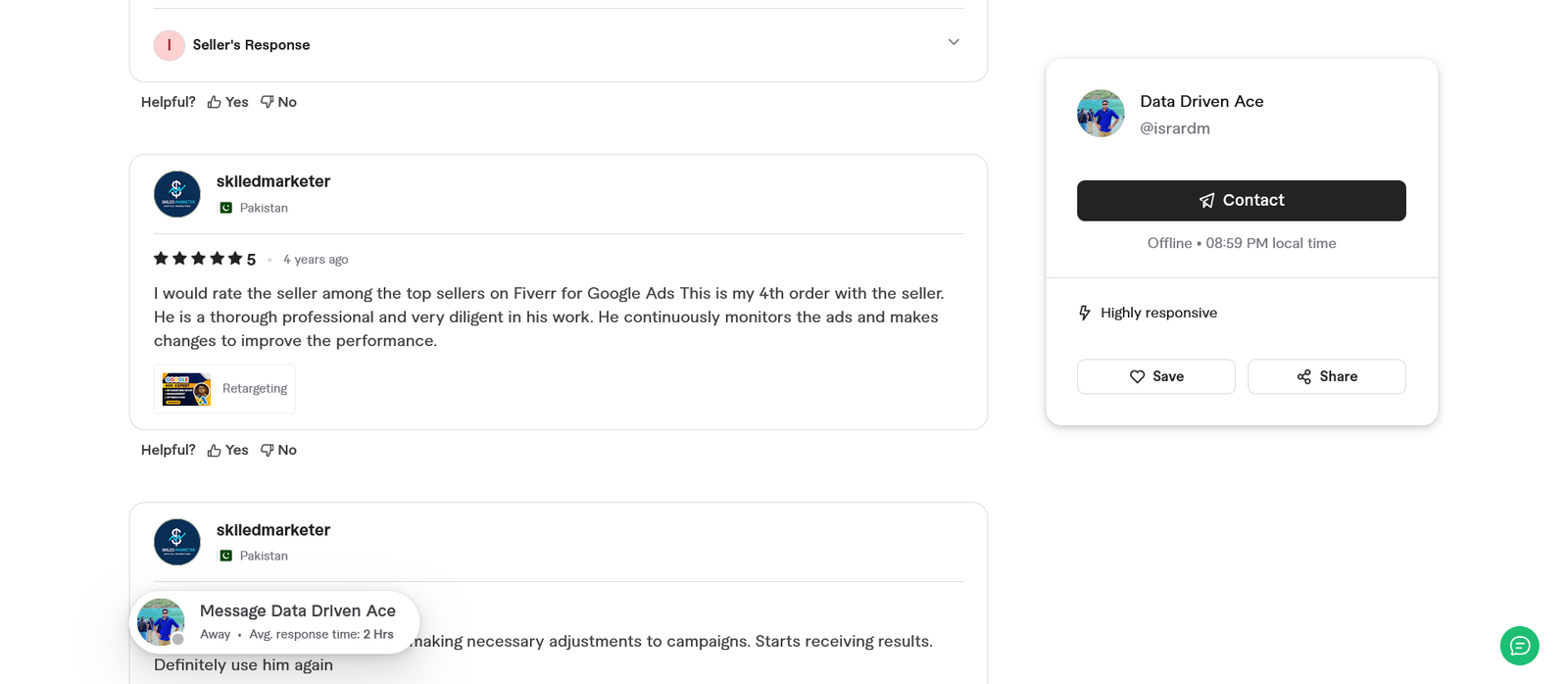The height and width of the screenshot is (684, 1568).
Task: Click the Contact button
Action: pyautogui.click(x=1242, y=200)
